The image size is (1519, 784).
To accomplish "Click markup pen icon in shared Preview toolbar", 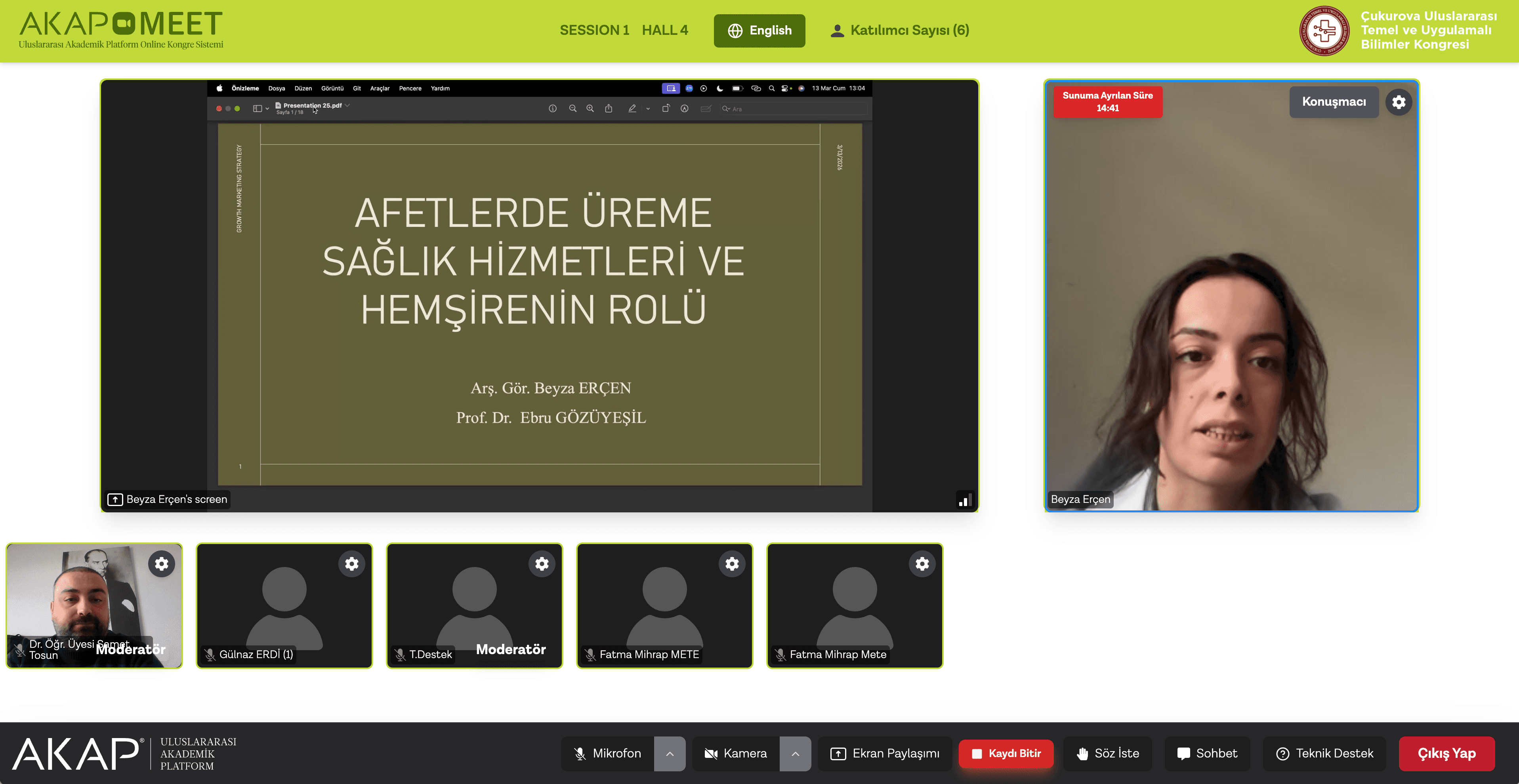I will pos(632,108).
